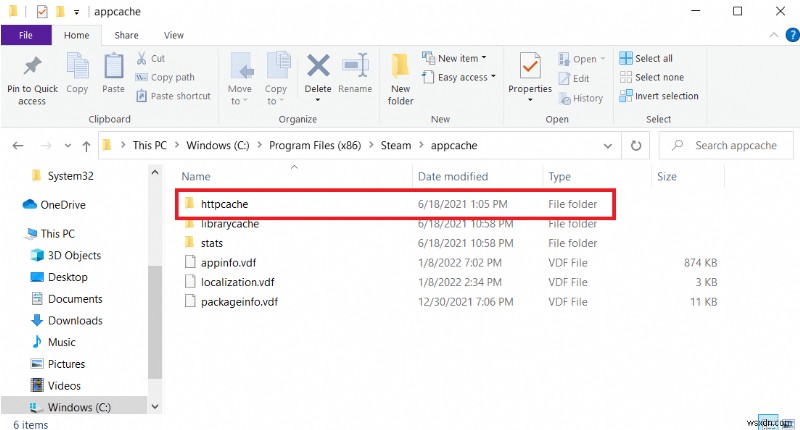The height and width of the screenshot is (430, 800).
Task: Click This PC in the address bar
Action: tap(149, 145)
